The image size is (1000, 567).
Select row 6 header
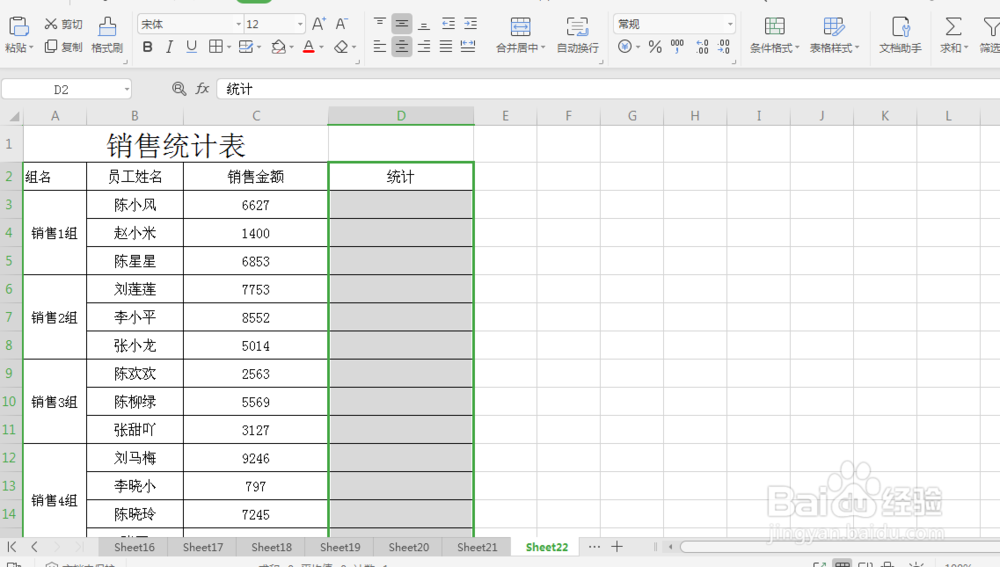tap(9, 289)
